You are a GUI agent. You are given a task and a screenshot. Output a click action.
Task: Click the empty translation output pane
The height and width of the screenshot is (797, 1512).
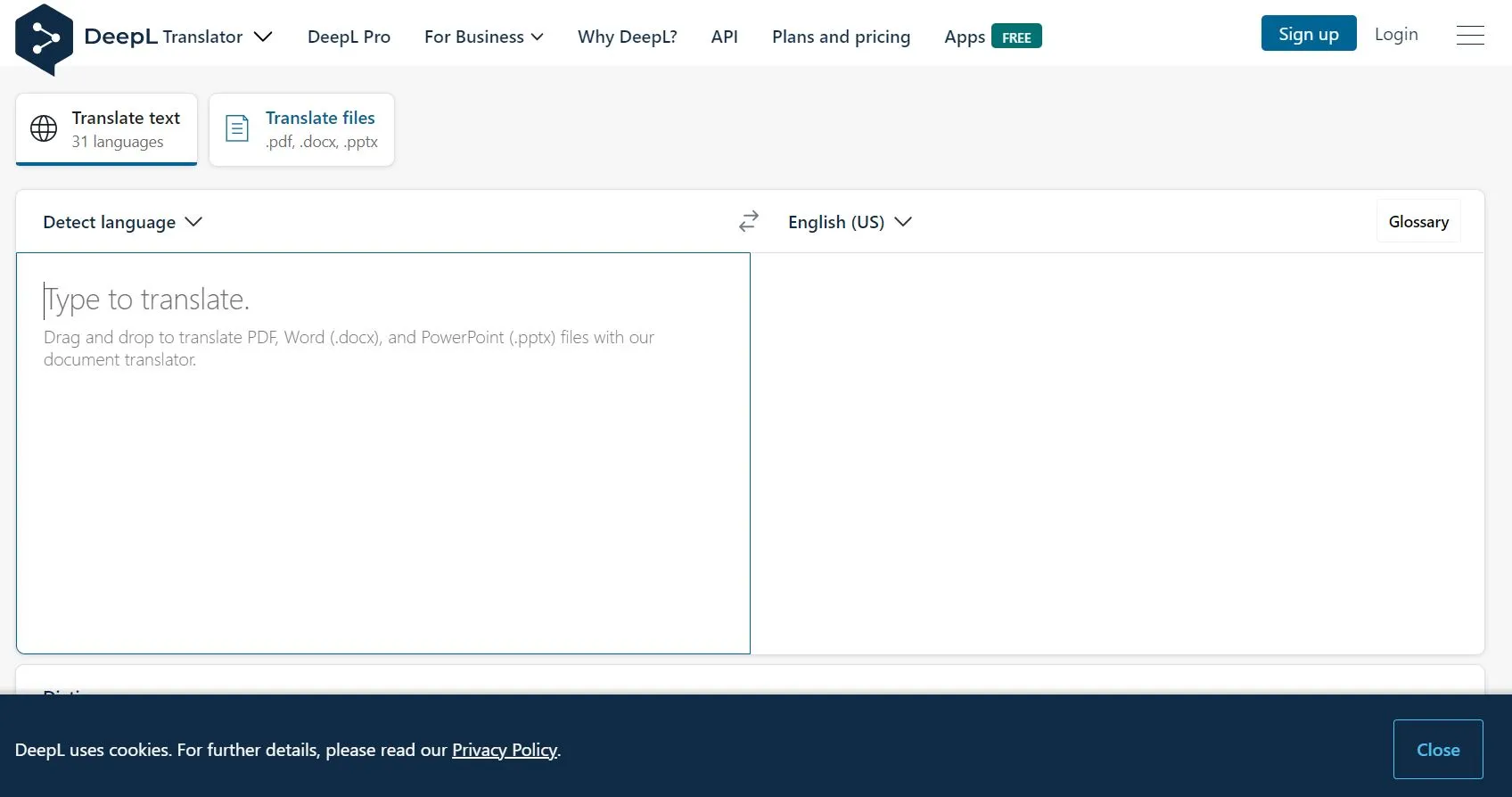[1117, 453]
